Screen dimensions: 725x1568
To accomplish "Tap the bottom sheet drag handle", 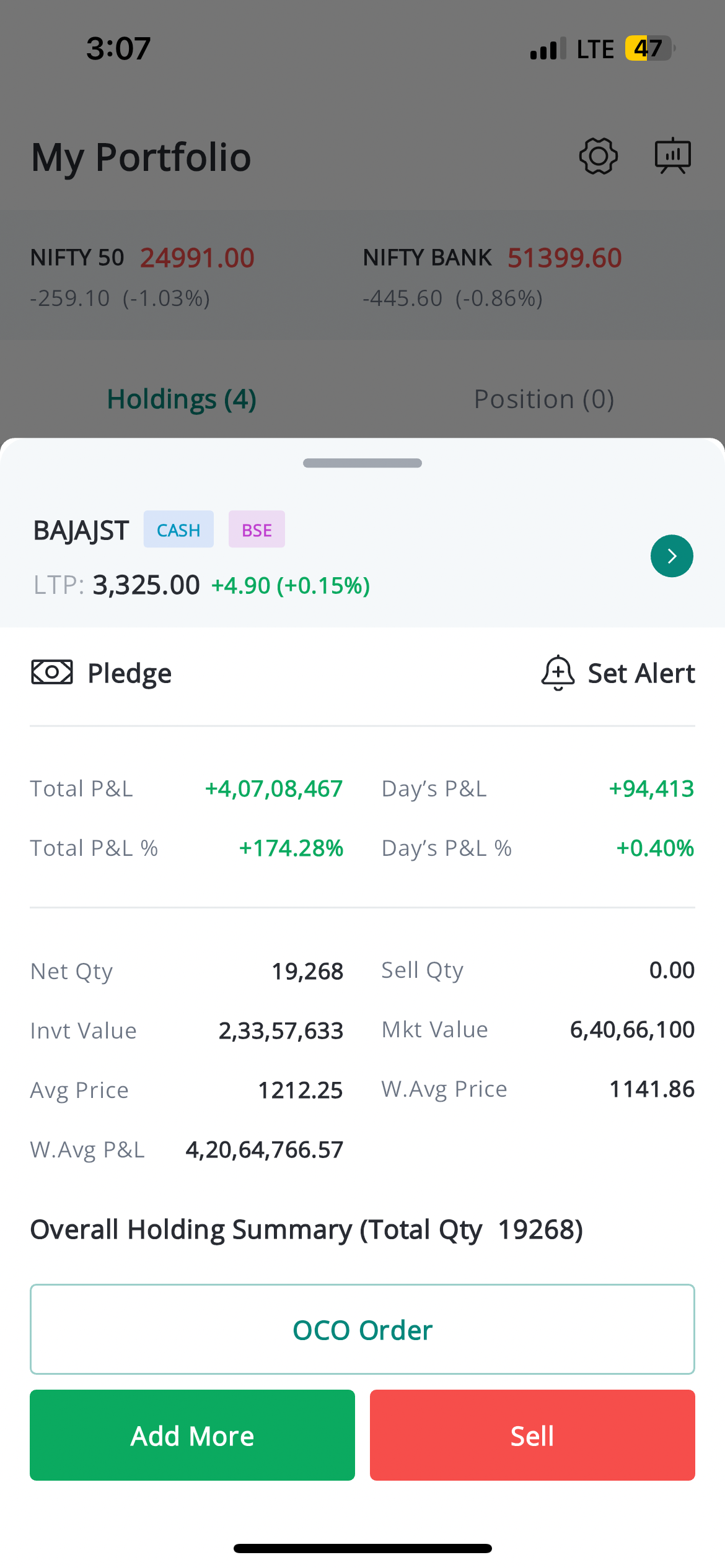I will tap(362, 463).
